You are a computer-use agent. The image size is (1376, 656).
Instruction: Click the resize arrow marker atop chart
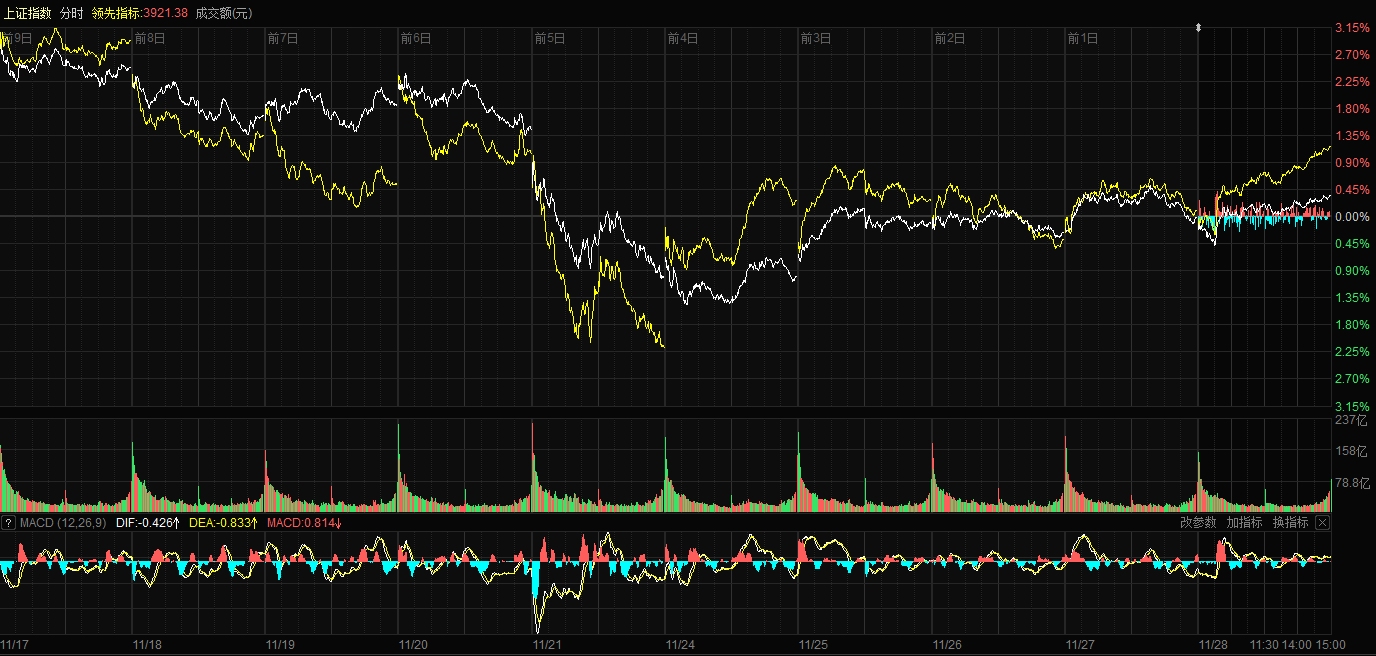pyautogui.click(x=1198, y=28)
